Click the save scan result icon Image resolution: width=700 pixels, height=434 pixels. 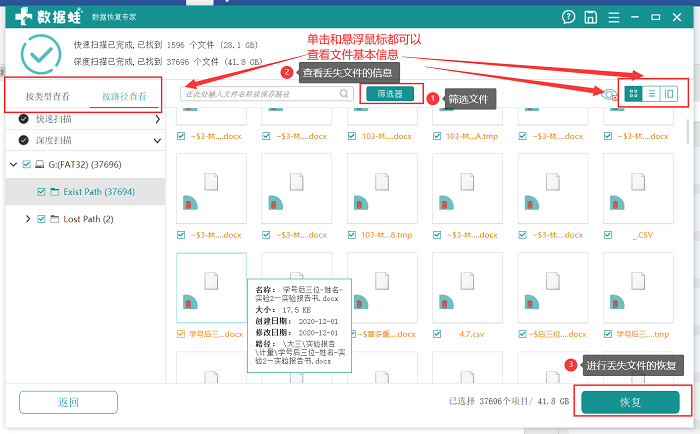pos(591,17)
